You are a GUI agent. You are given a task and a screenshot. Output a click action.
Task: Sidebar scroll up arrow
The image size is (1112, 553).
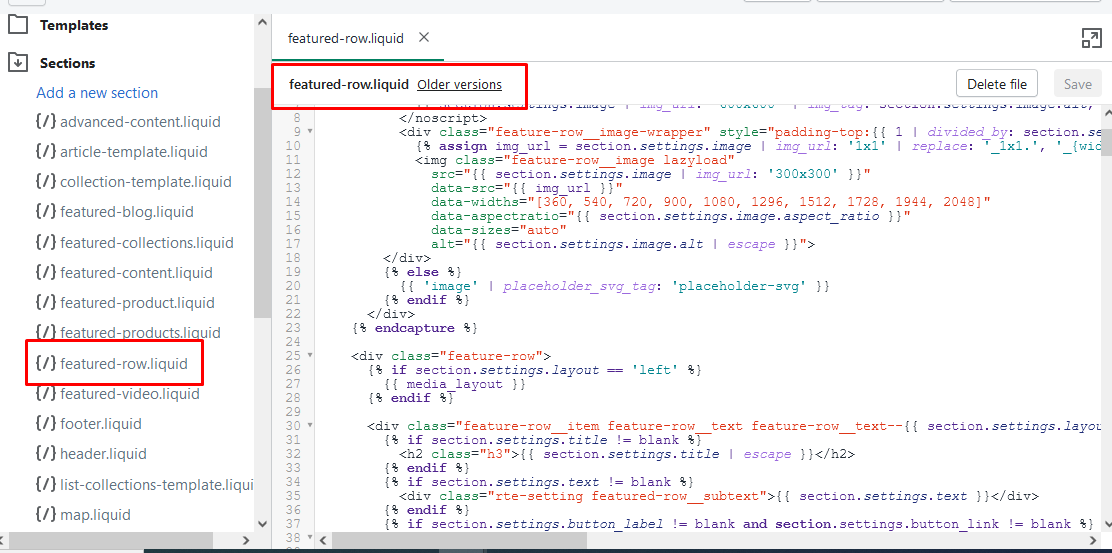coord(262,23)
